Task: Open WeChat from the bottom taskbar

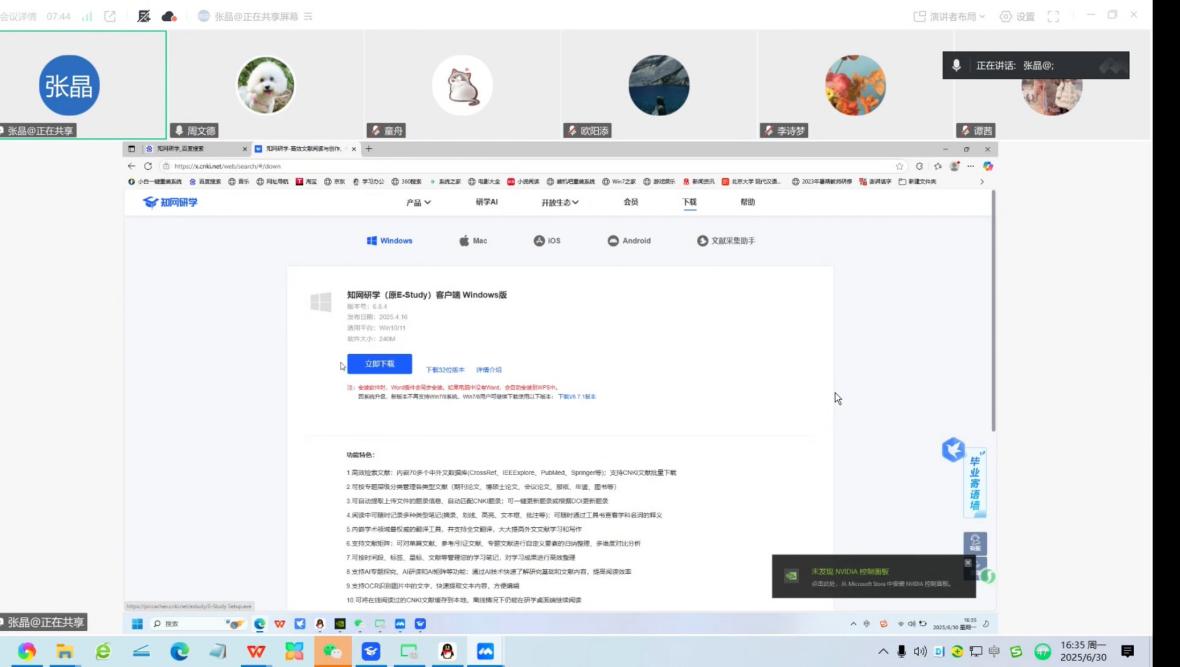Action: tap(333, 651)
